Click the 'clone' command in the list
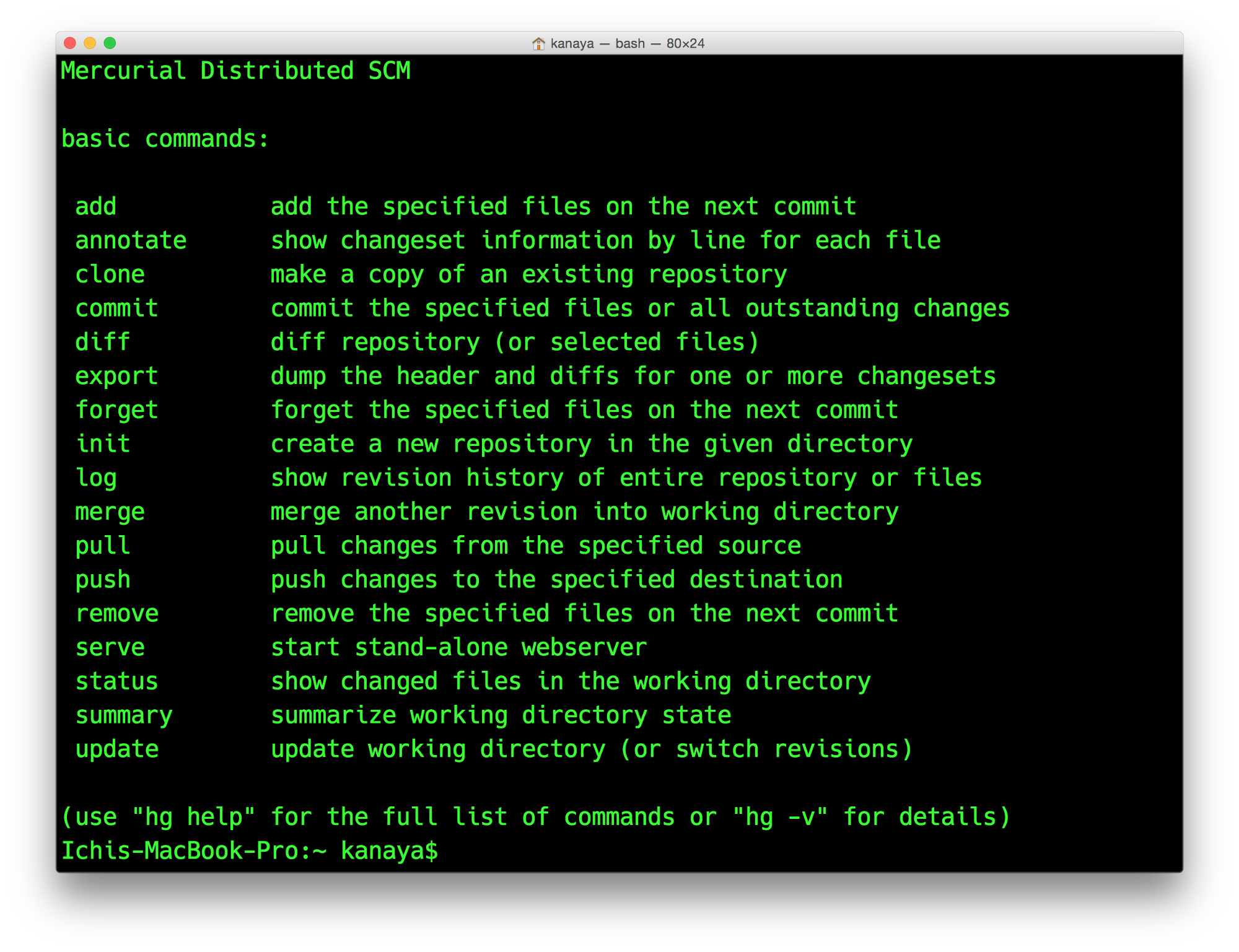The image size is (1239, 952). pos(110,274)
